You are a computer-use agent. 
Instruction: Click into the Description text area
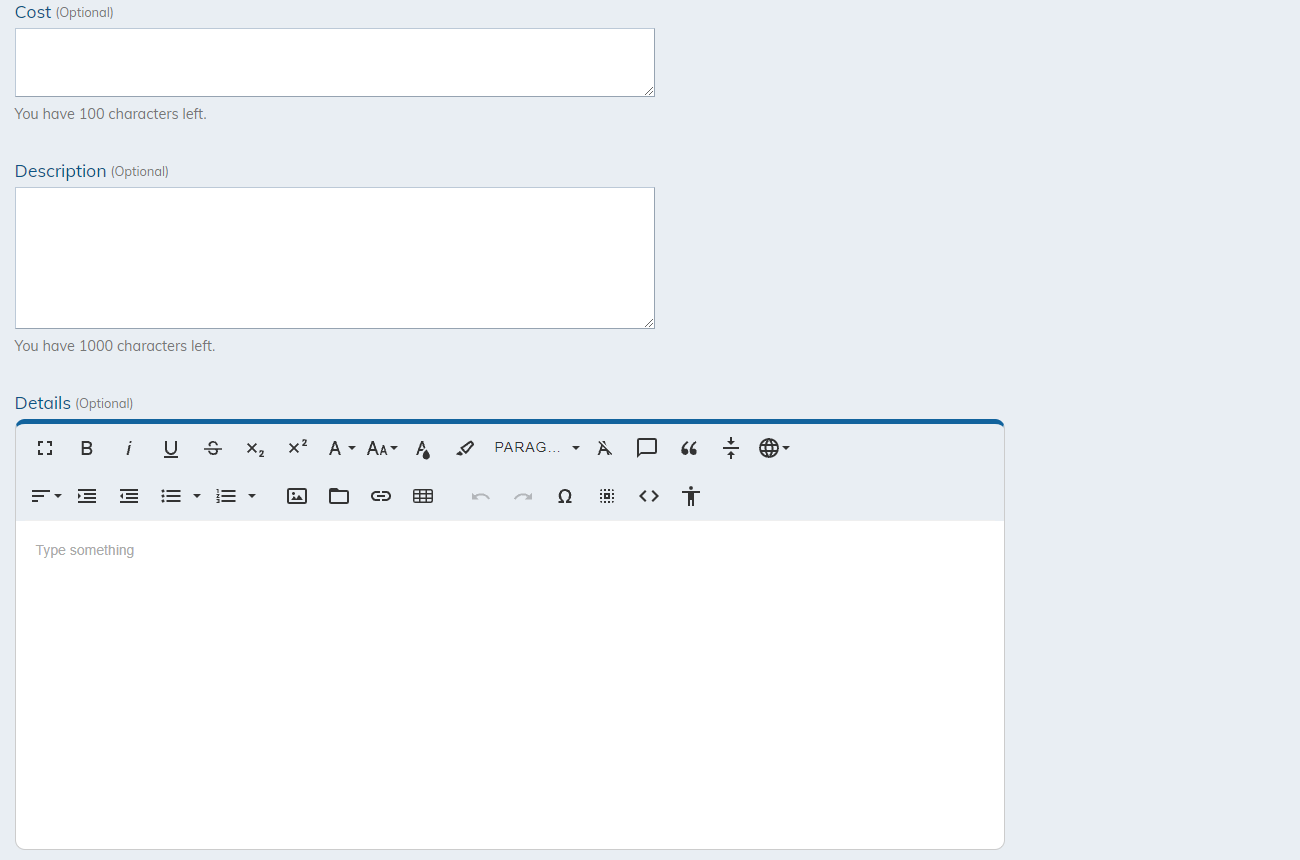(335, 258)
